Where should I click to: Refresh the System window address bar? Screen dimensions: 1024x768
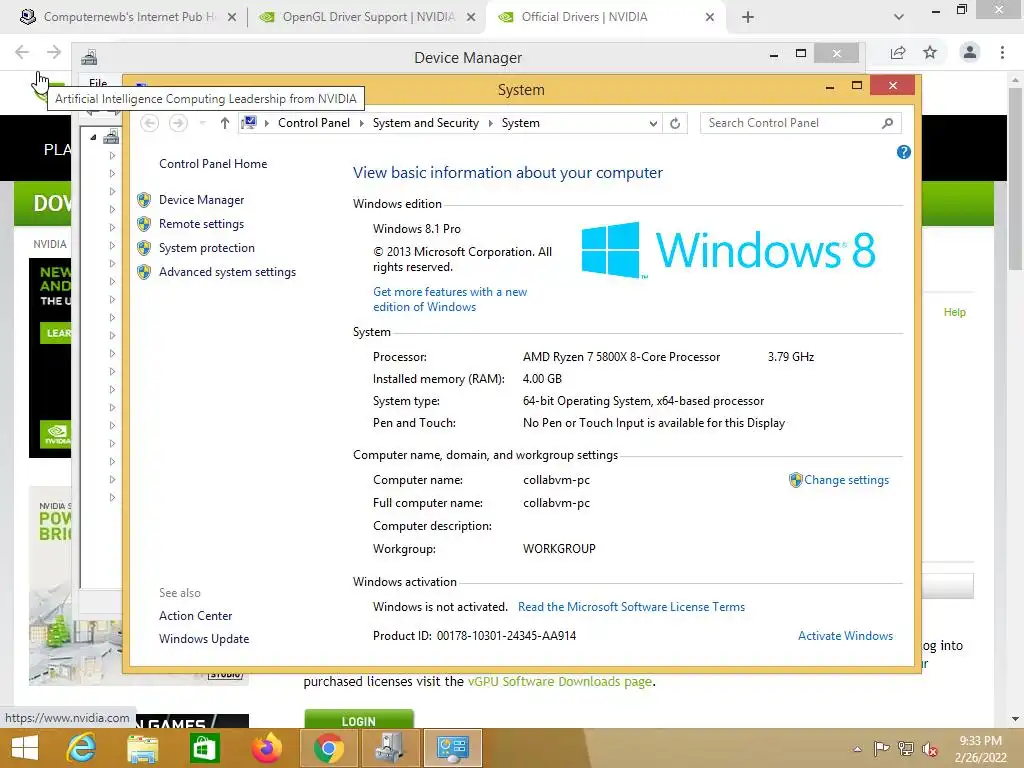(x=675, y=123)
